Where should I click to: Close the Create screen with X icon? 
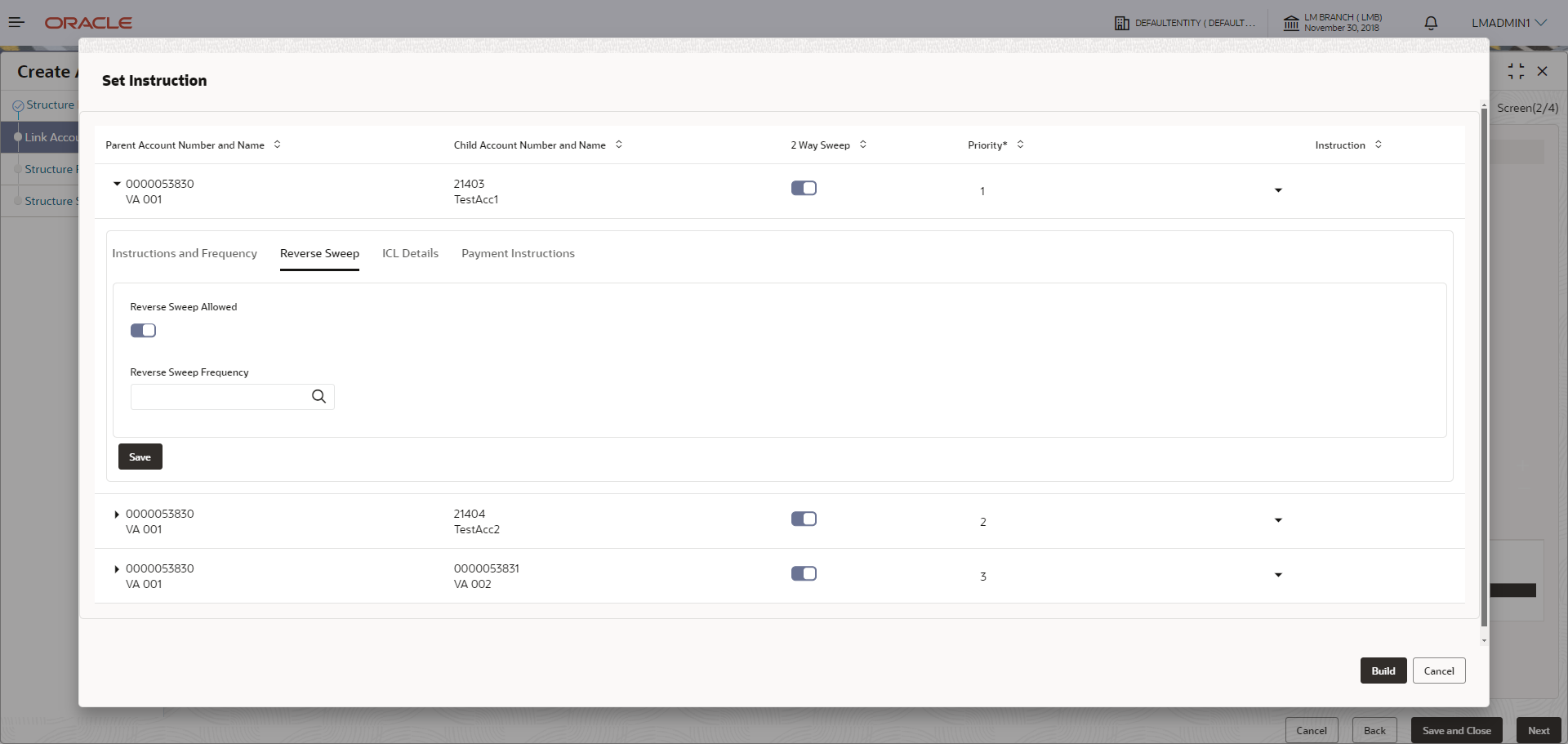(1543, 72)
